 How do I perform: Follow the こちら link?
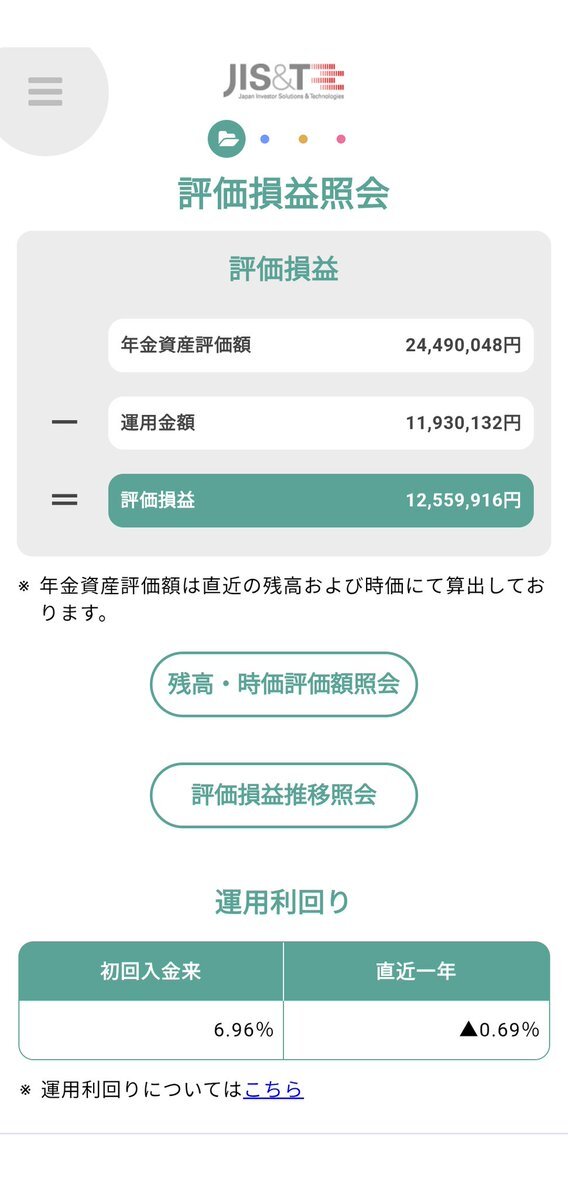[274, 1090]
